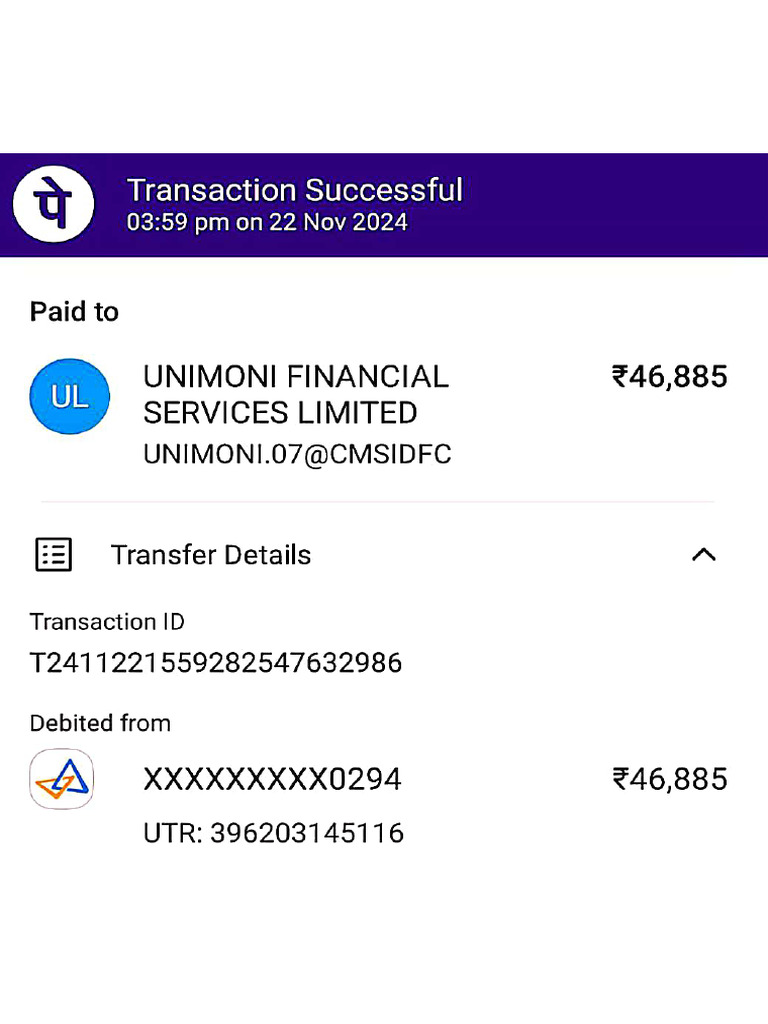This screenshot has height=1024, width=768.
Task: Select the transaction ID starting with T2411
Action: (x=216, y=662)
